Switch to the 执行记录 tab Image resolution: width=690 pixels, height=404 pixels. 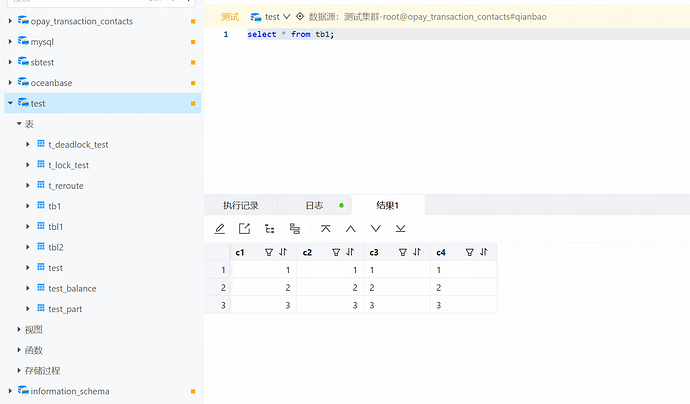tap(240, 205)
